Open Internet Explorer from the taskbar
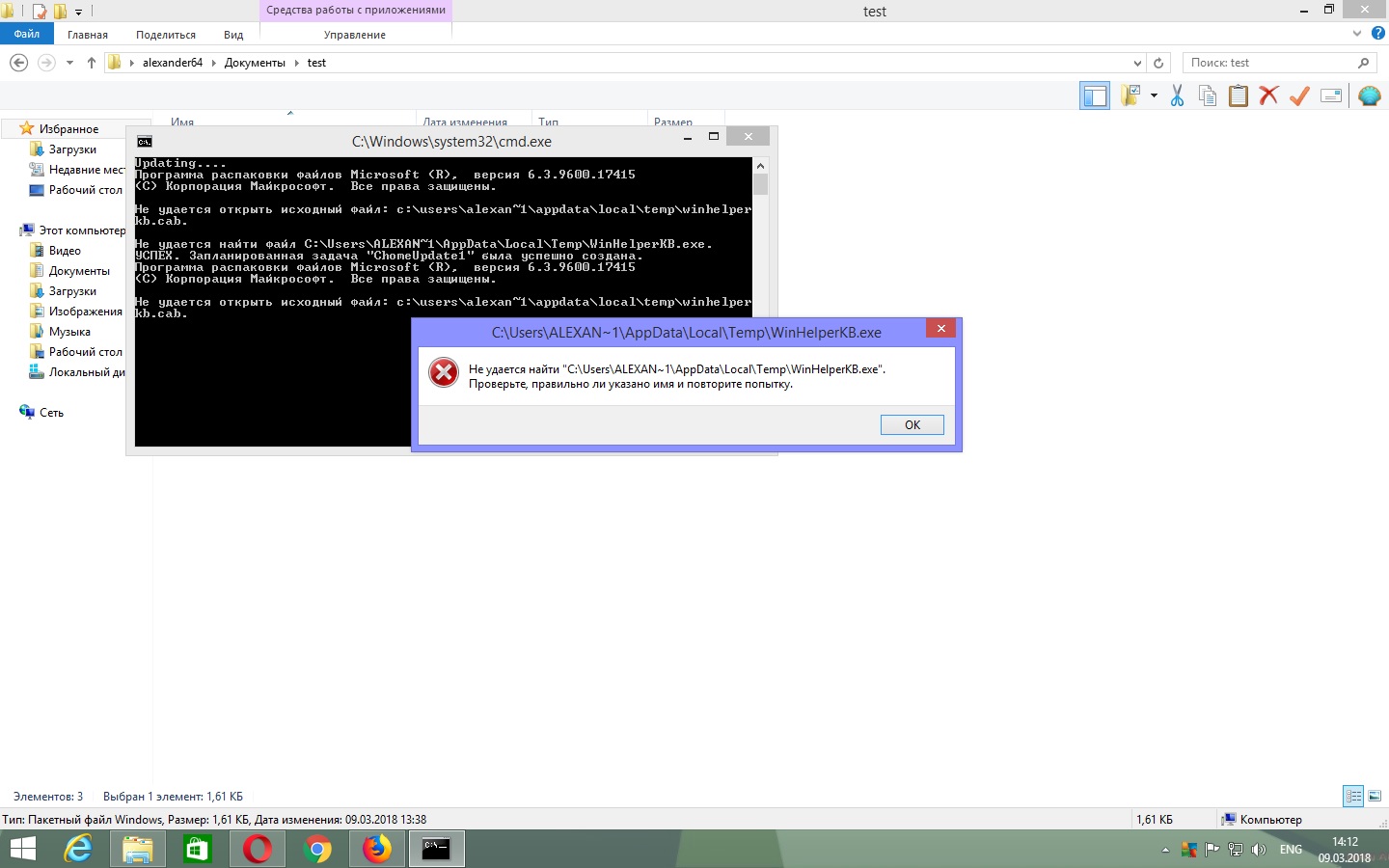 tap(78, 849)
